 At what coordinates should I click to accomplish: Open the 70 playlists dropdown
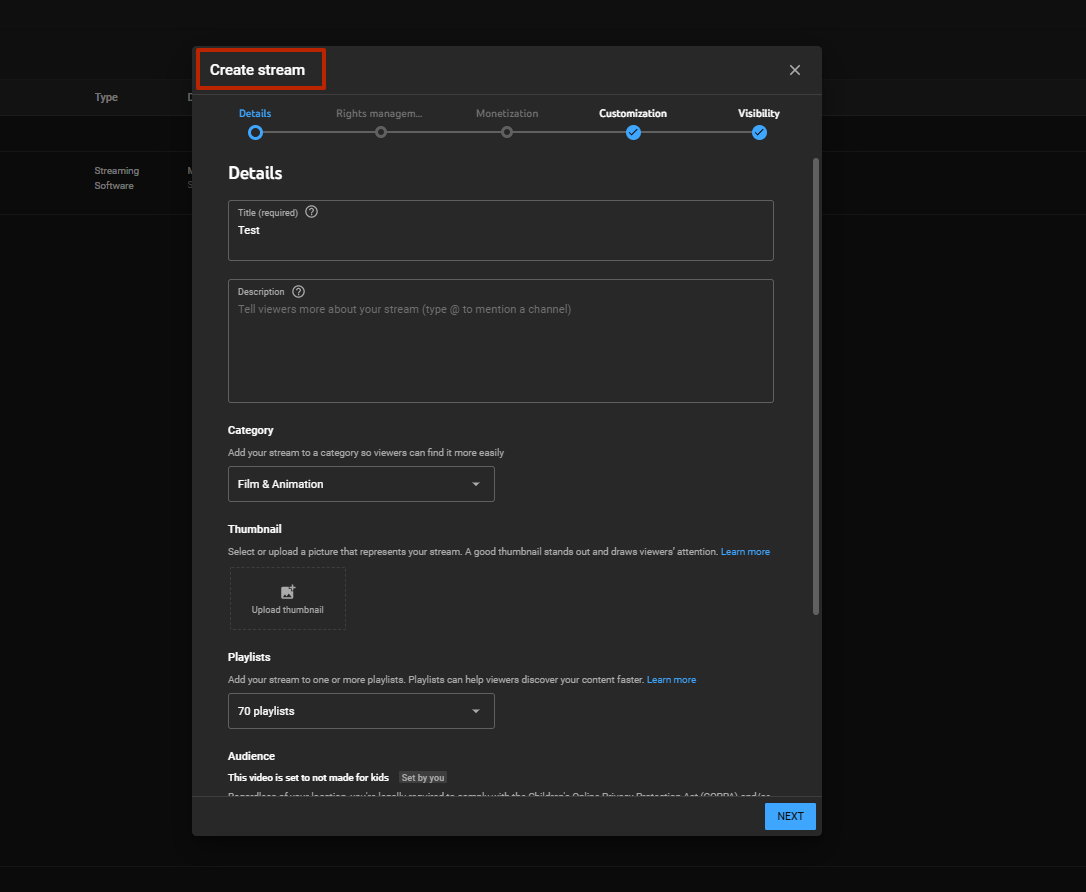tap(361, 711)
